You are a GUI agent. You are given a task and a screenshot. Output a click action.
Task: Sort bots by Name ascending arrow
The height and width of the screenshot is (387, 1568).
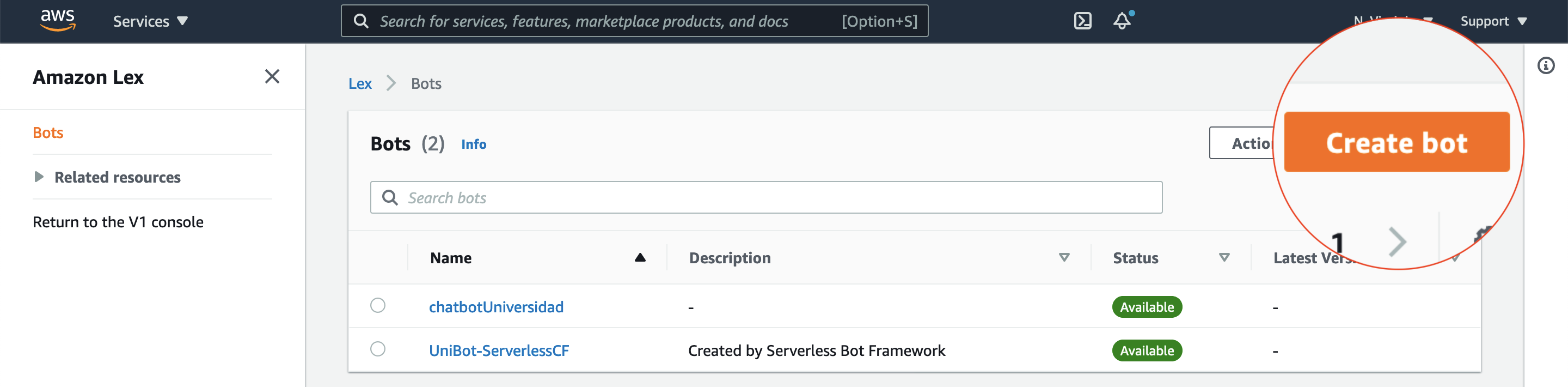click(x=640, y=258)
